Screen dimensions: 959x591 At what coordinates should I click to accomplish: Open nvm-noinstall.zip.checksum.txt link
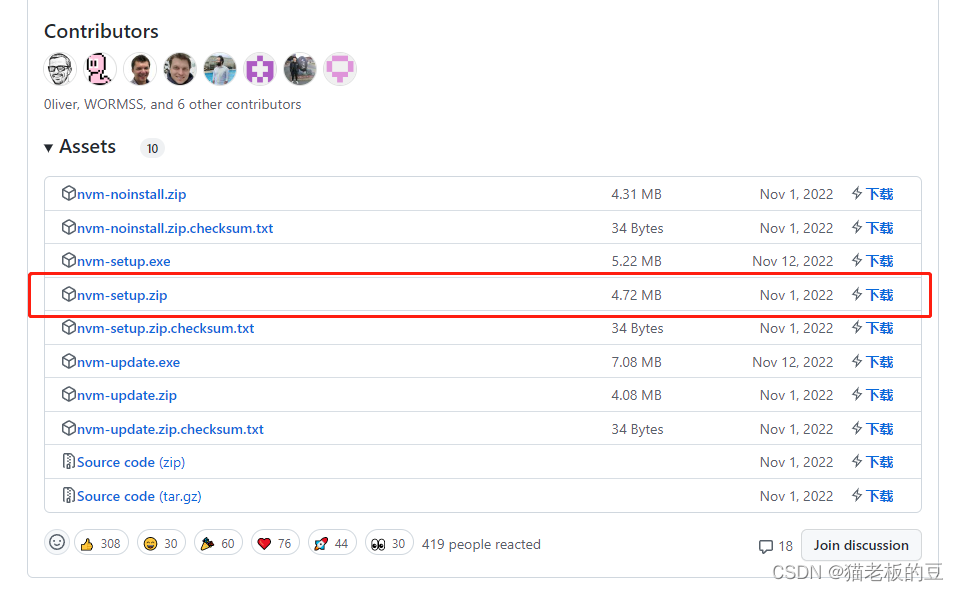(175, 228)
